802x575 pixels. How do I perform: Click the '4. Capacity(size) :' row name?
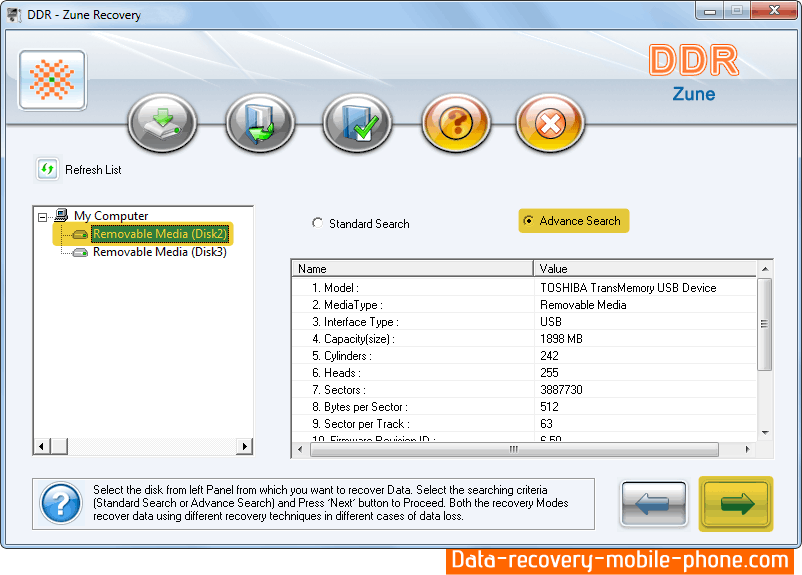[x=353, y=339]
